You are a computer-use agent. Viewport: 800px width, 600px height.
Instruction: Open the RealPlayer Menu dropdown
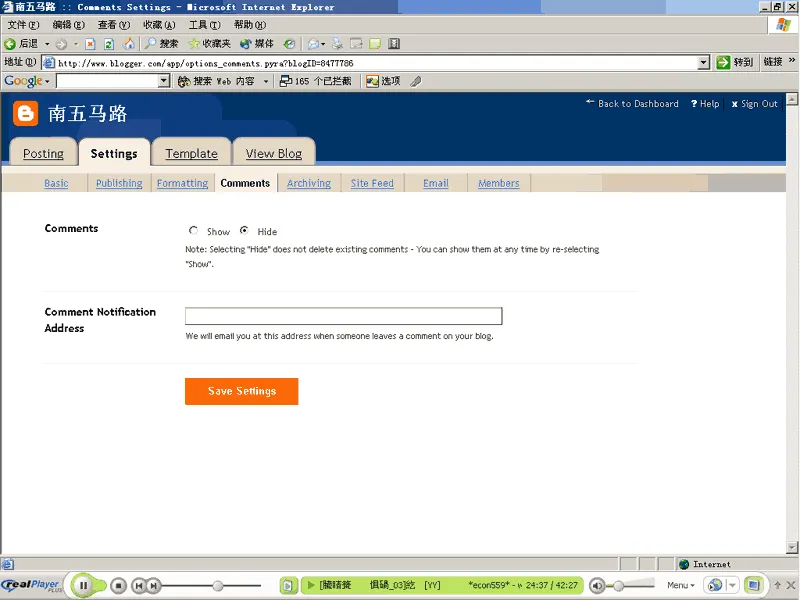680,585
